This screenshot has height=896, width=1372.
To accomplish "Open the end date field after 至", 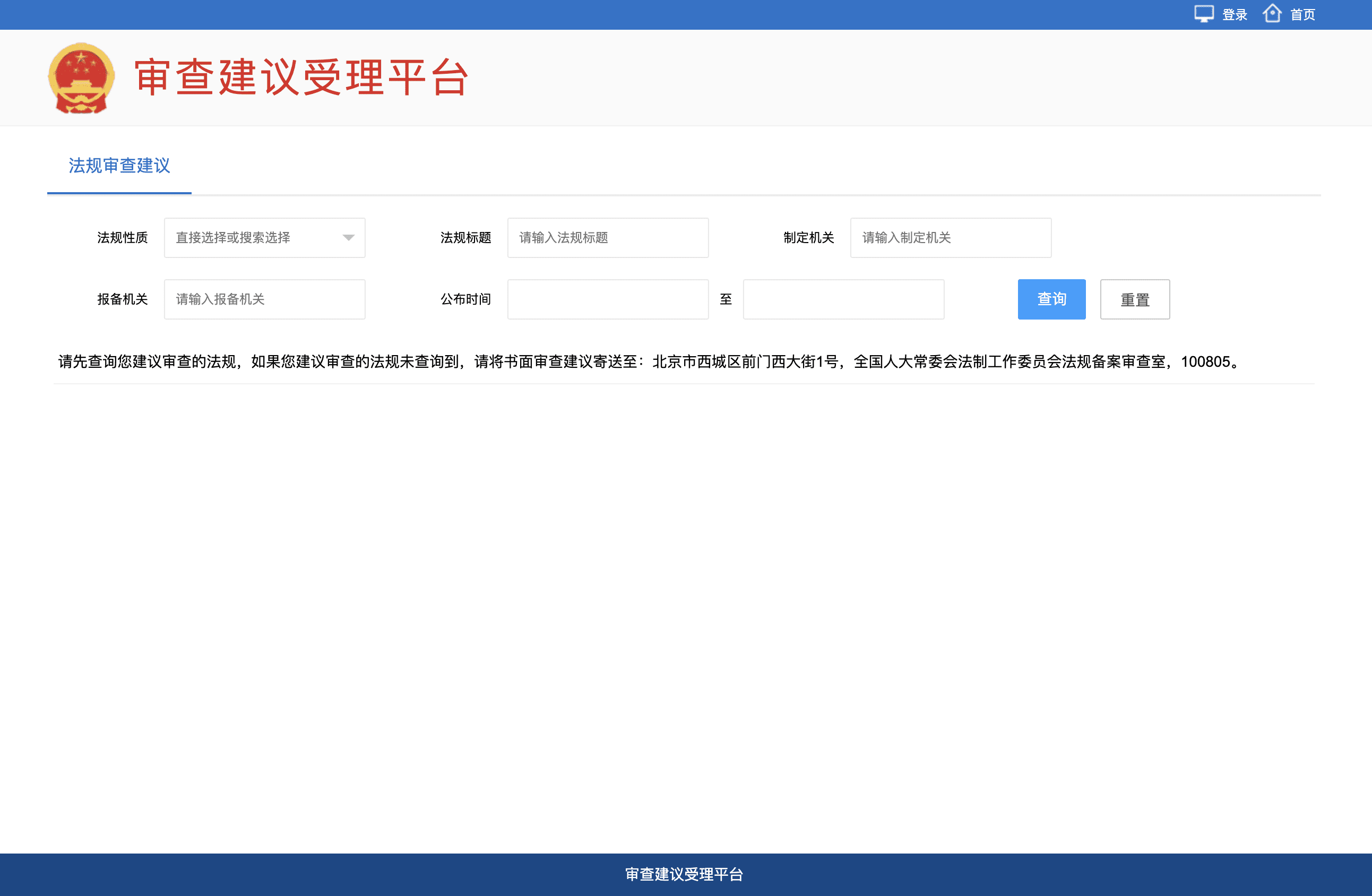I will [843, 299].
